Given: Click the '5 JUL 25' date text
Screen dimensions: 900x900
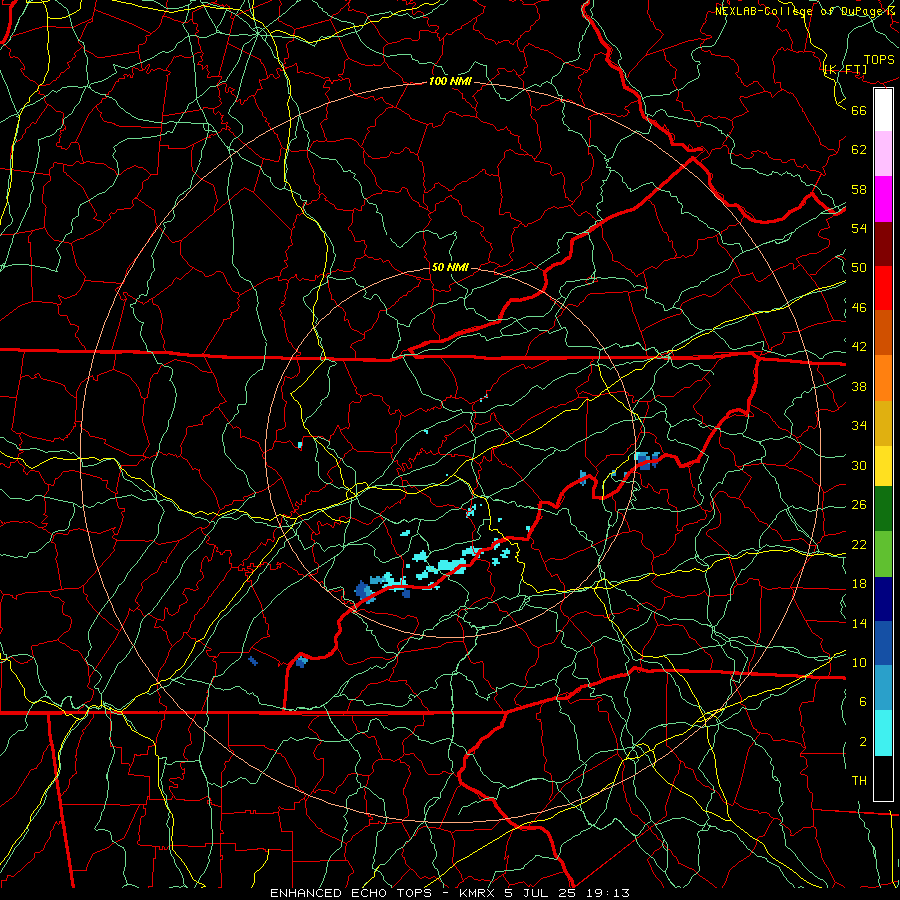Looking at the screenshot, I should pyautogui.click(x=542, y=893).
